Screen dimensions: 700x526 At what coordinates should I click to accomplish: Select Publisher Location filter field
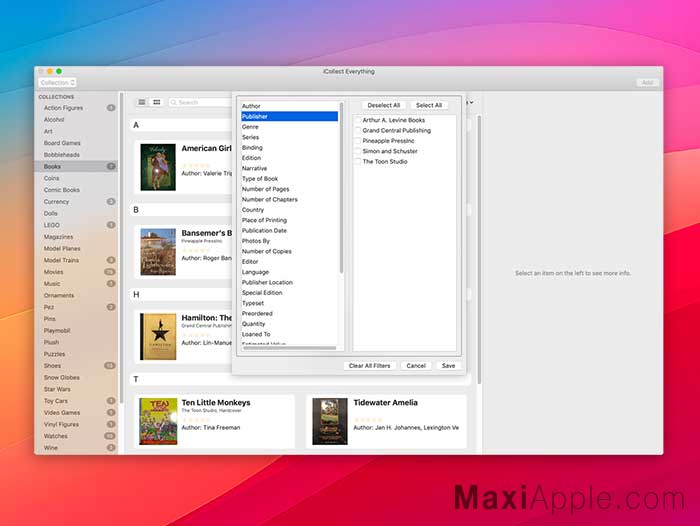(289, 282)
